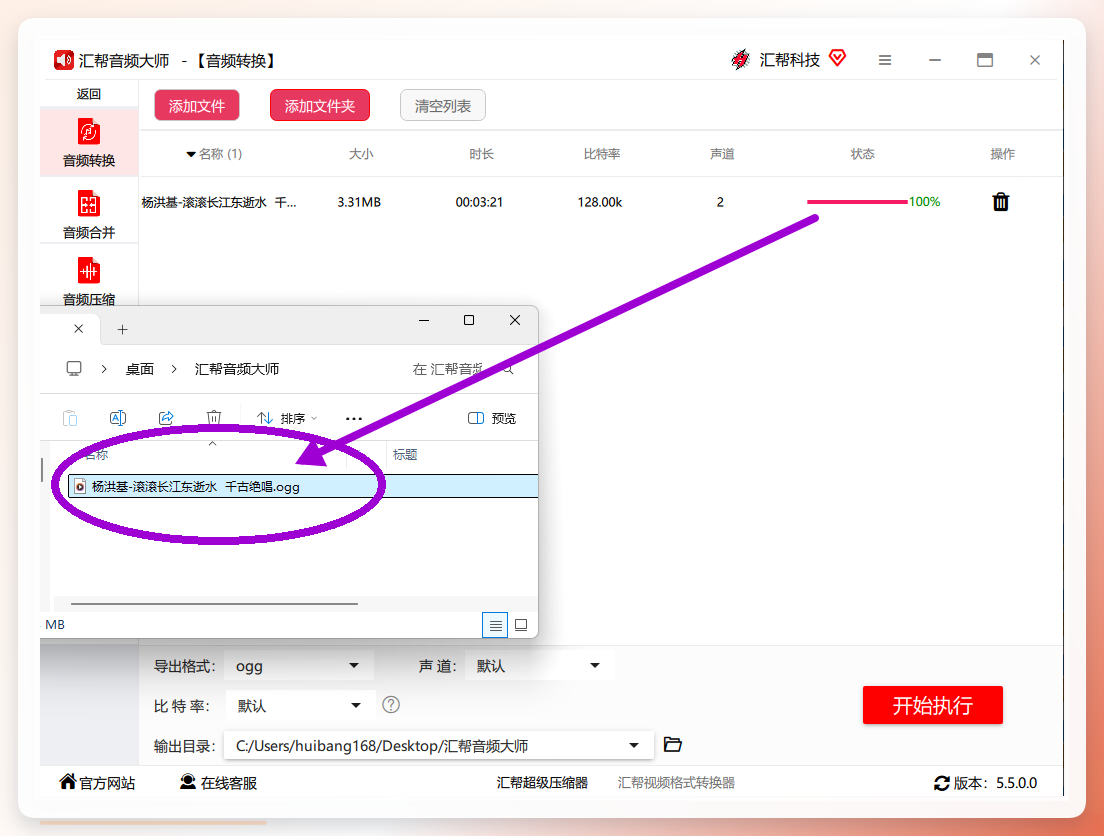Open the 官方网站 link
1104x836 pixels.
pyautogui.click(x=97, y=782)
